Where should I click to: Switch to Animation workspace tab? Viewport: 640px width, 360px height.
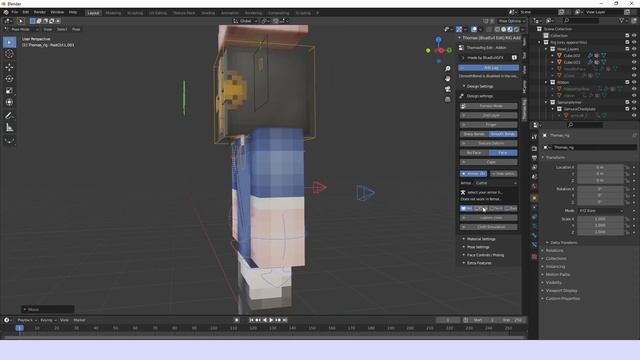(230, 13)
